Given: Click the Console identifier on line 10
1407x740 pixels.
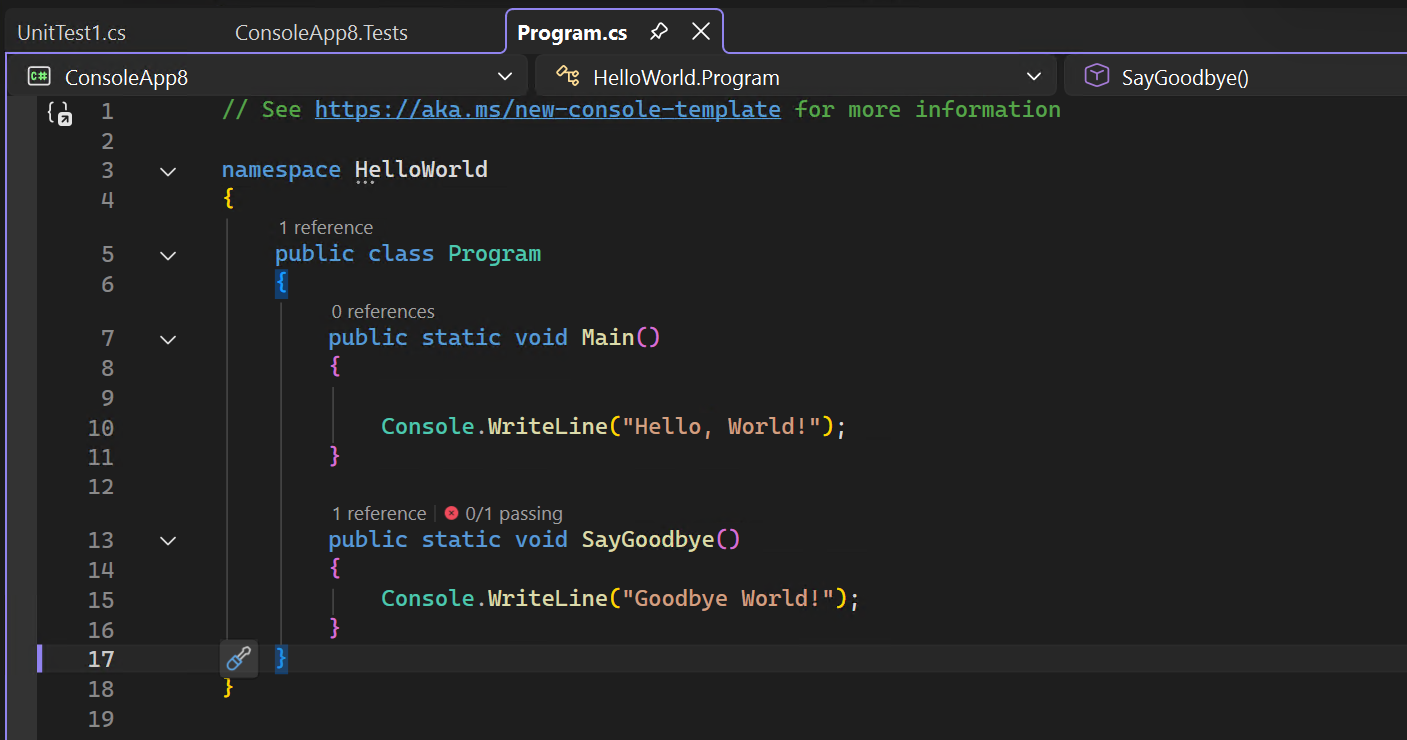Looking at the screenshot, I should pos(427,426).
